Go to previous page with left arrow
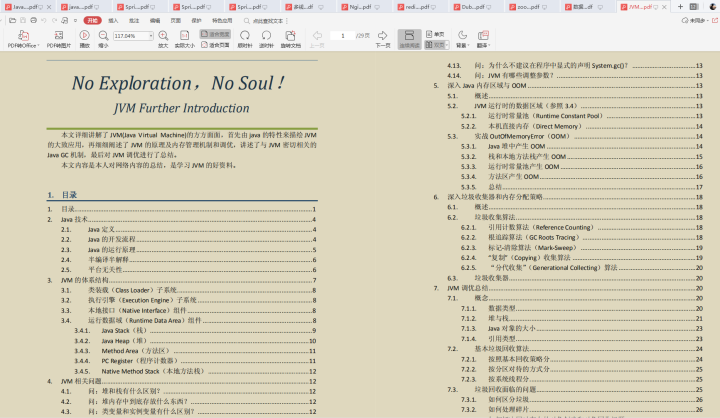Image resolution: width=720 pixels, height=418 pixels. 317,35
